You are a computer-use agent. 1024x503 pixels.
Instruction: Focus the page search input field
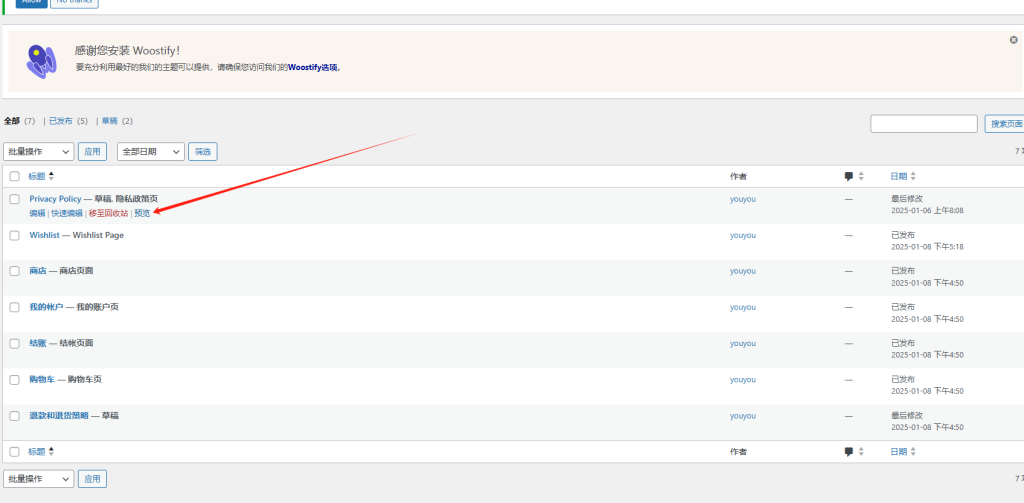coord(923,124)
